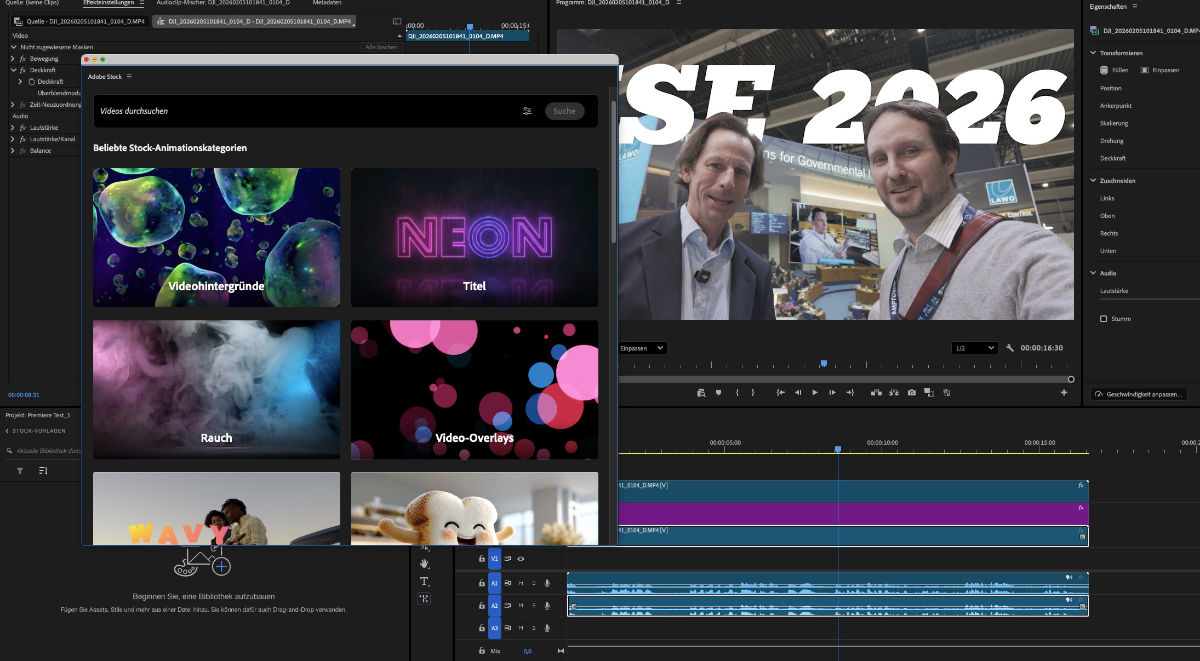The height and width of the screenshot is (661, 1200).
Task: Click the Lift button in Program monitor
Action: pos(876,393)
